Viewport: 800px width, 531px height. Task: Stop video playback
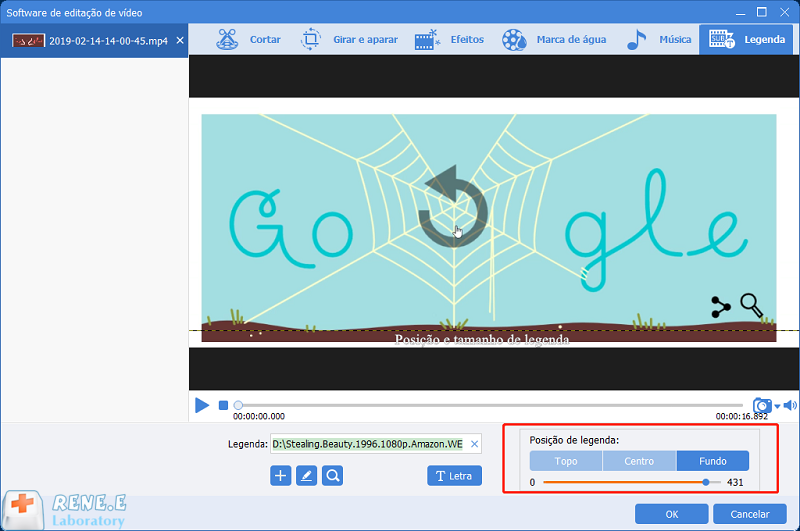pos(223,406)
